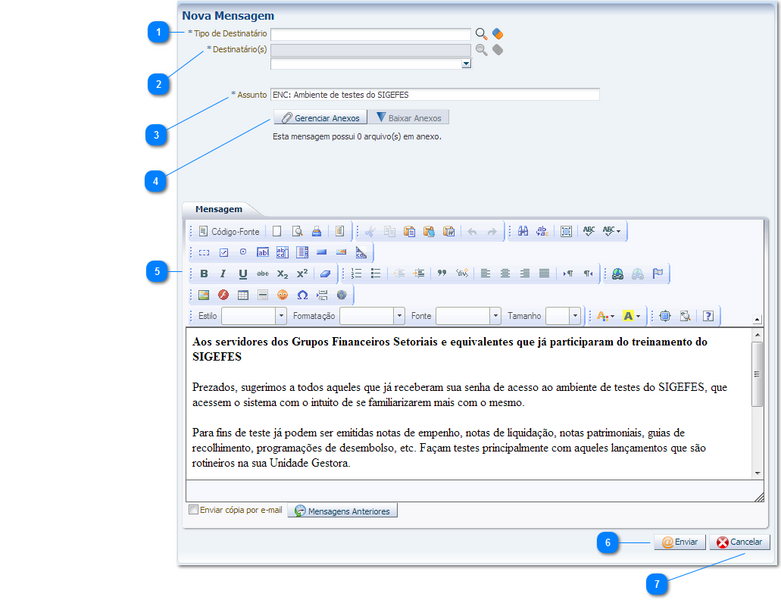The height and width of the screenshot is (600, 781).
Task: Open search magnifier for Tipo de Destinatário
Action: 481,34
